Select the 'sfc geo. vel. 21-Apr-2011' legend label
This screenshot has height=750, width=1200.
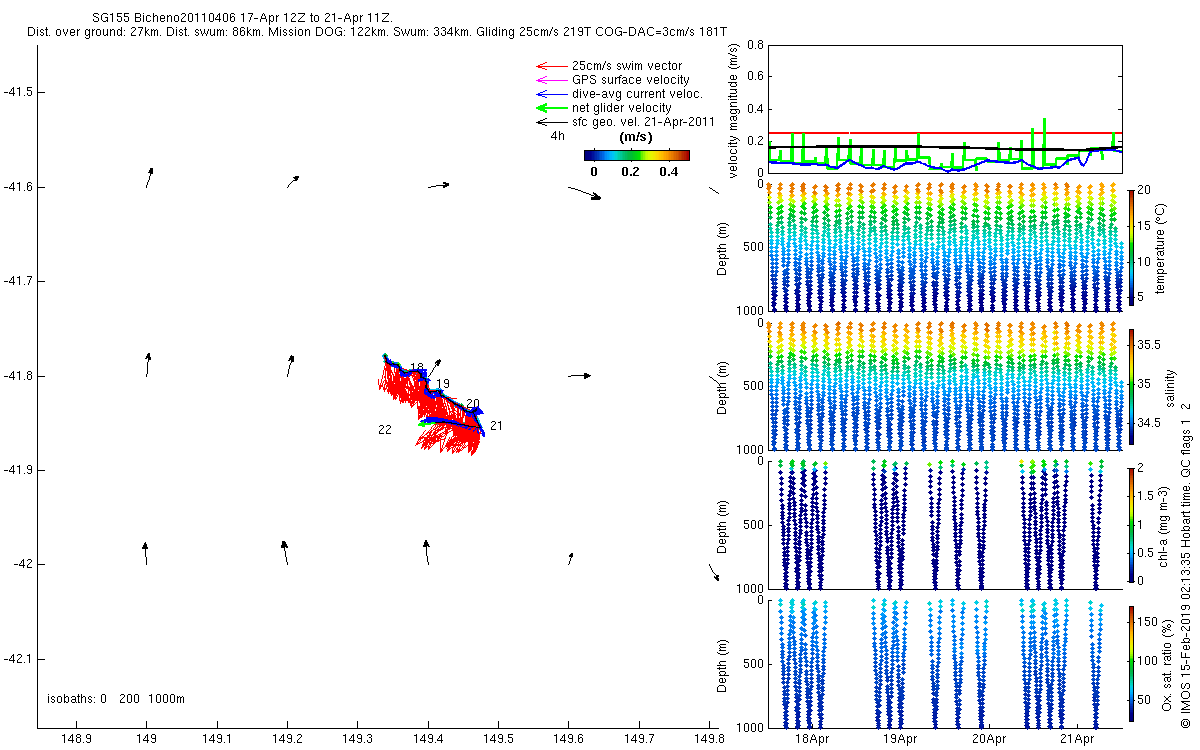(643, 122)
